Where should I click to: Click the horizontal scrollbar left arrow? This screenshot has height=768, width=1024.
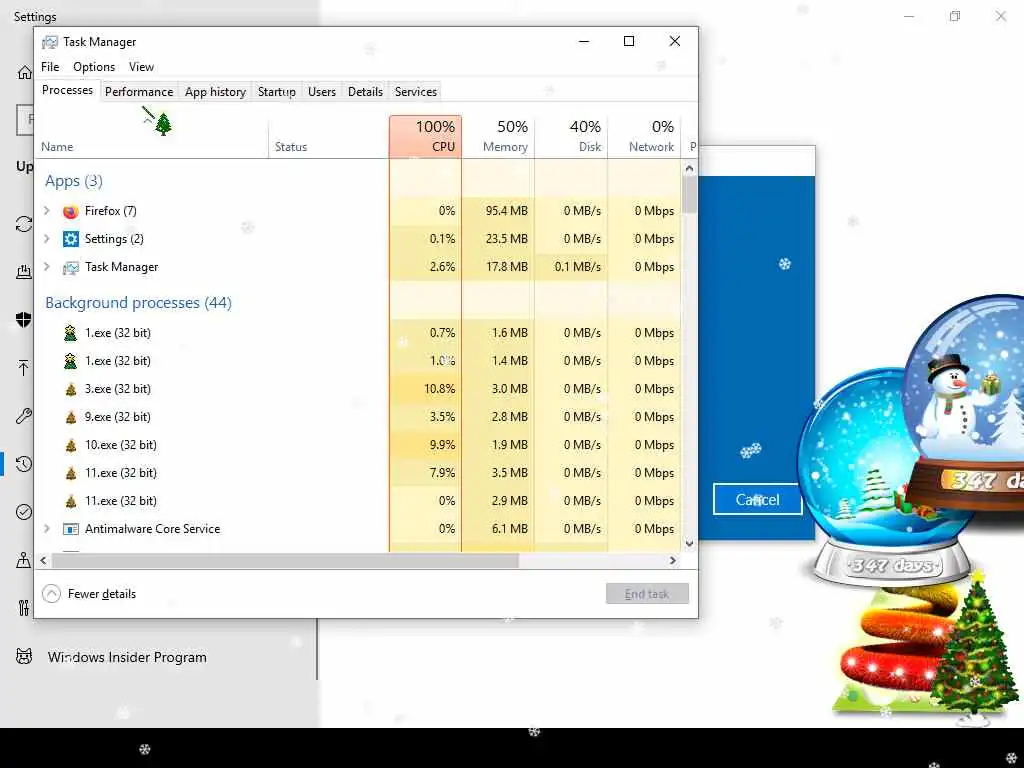(44, 560)
